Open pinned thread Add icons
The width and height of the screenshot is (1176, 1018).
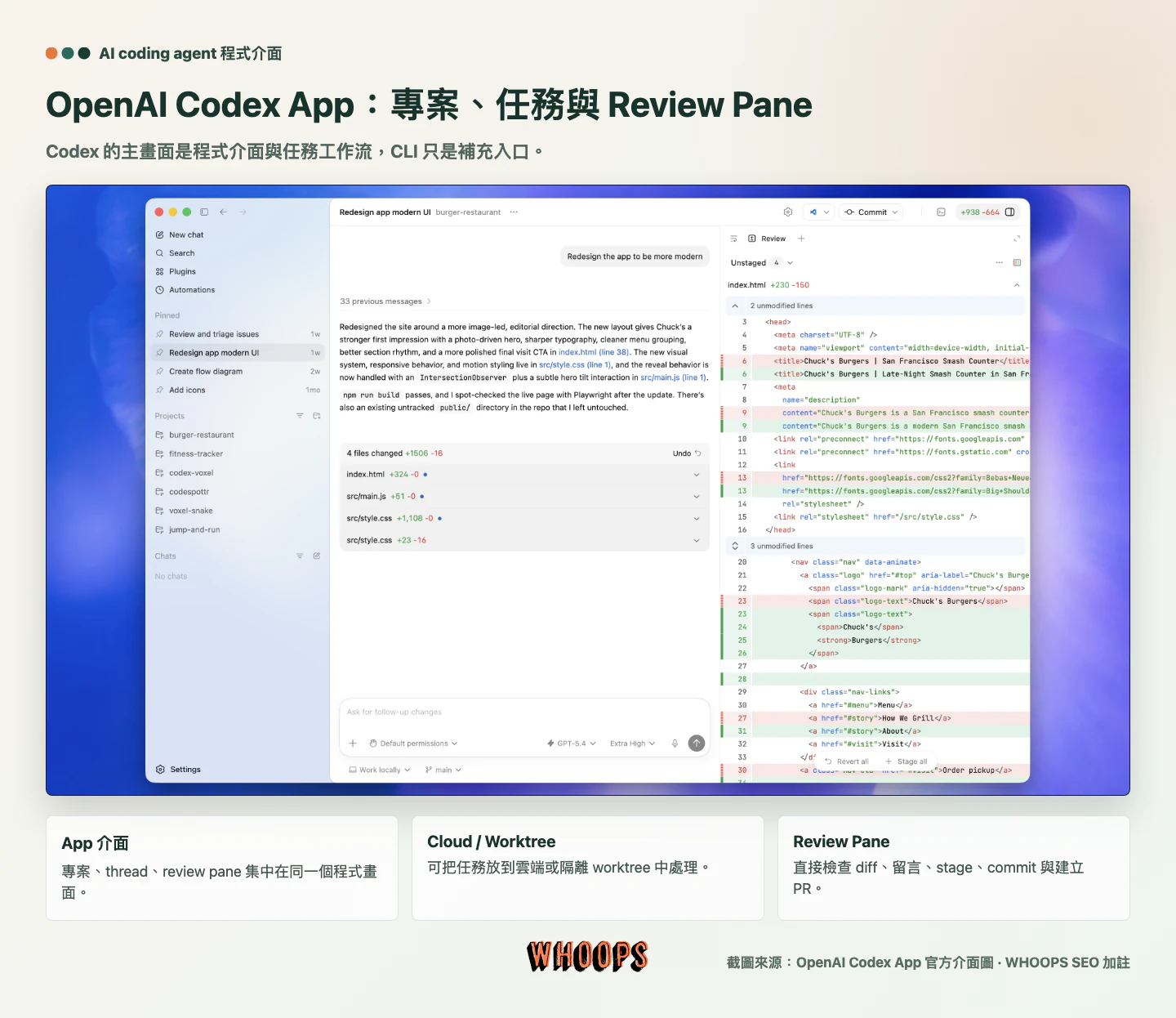coord(238,391)
